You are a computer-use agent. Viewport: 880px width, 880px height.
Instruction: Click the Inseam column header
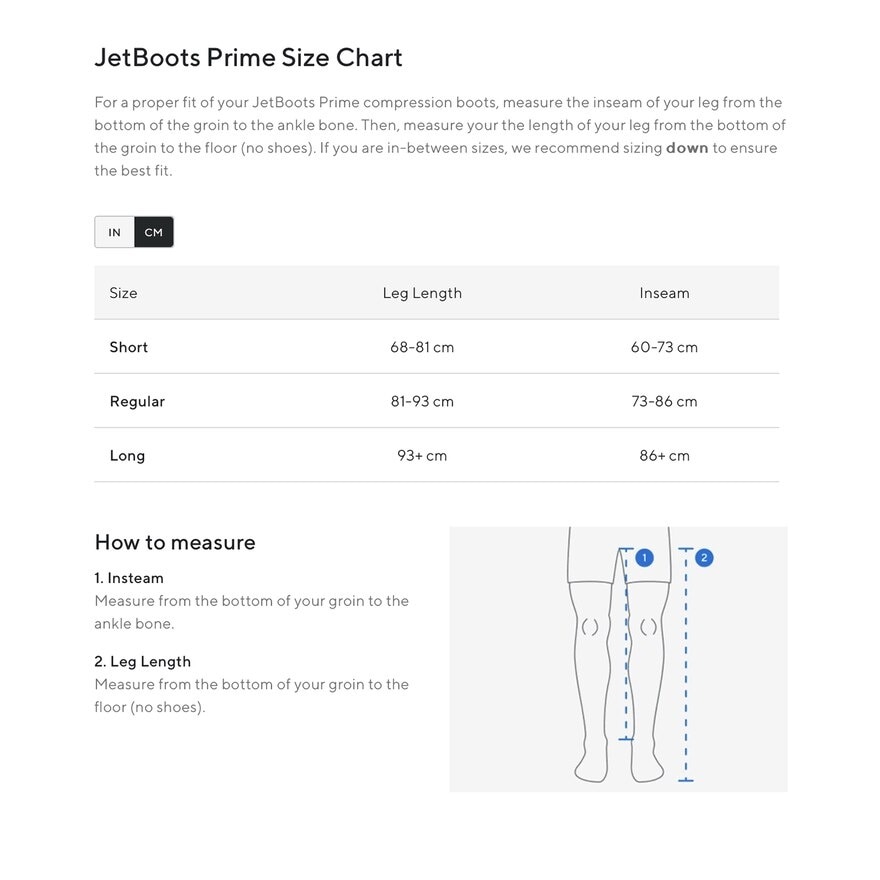[x=664, y=293]
